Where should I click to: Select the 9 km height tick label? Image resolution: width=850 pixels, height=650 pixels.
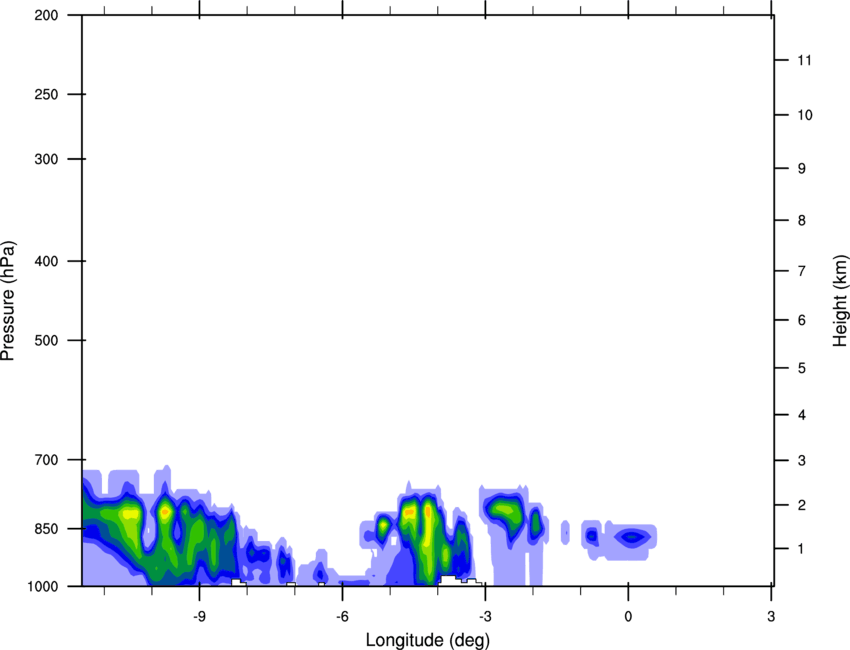(x=801, y=168)
